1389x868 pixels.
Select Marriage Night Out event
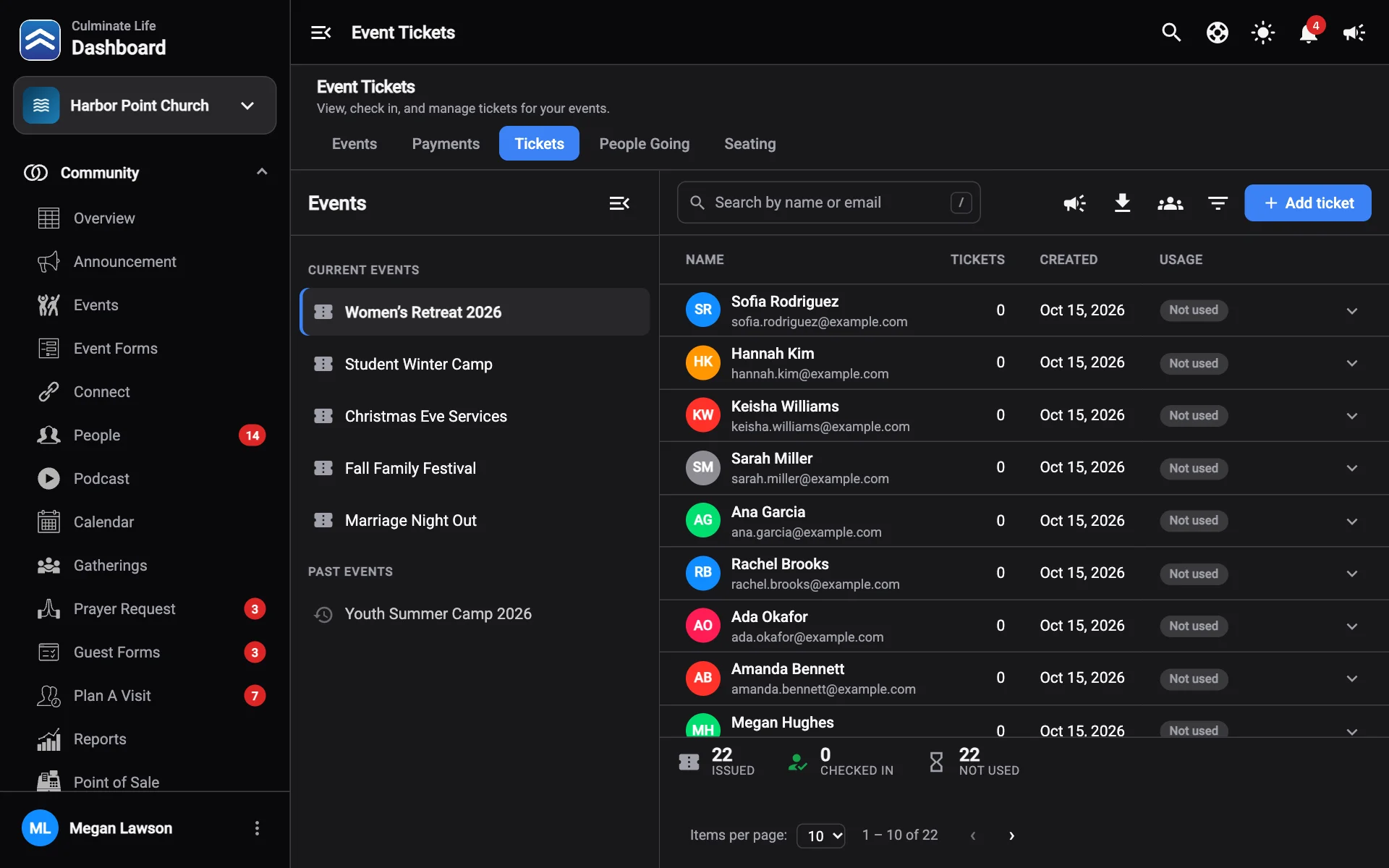pos(475,520)
